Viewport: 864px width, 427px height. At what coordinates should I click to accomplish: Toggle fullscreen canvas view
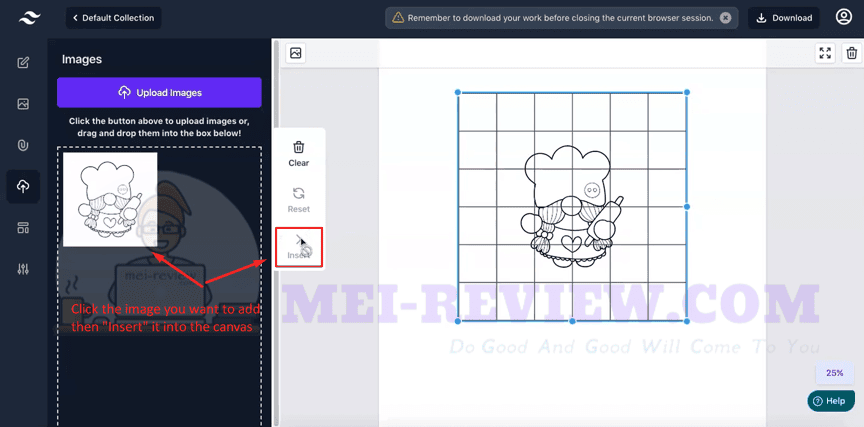(x=825, y=53)
